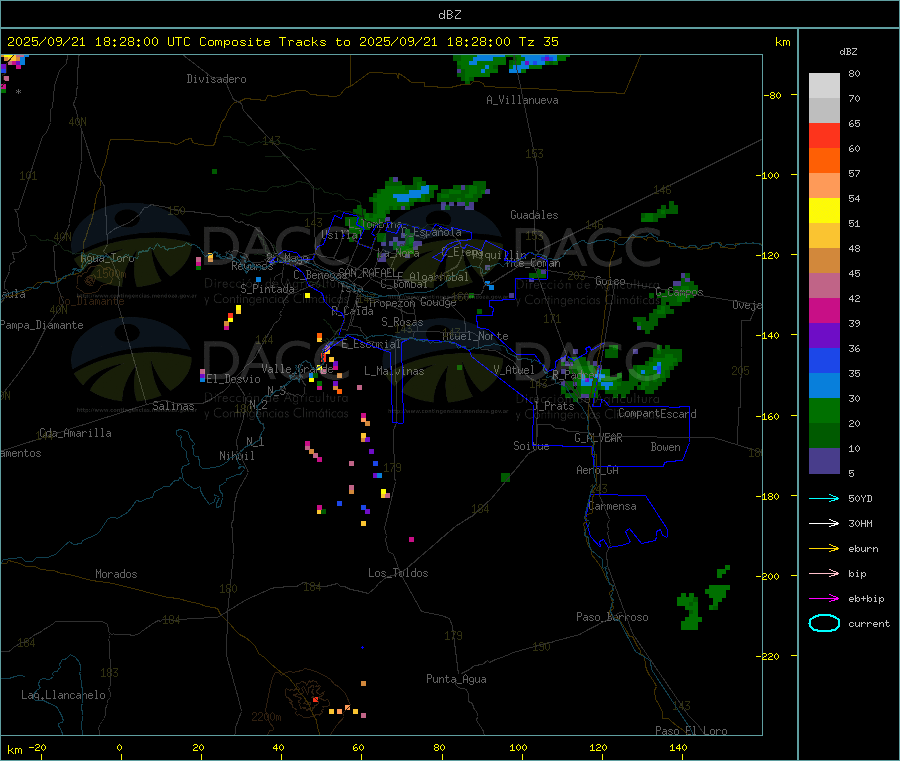Select the 5 dBZ dark violet swatch
This screenshot has height=761, width=900.
(824, 461)
